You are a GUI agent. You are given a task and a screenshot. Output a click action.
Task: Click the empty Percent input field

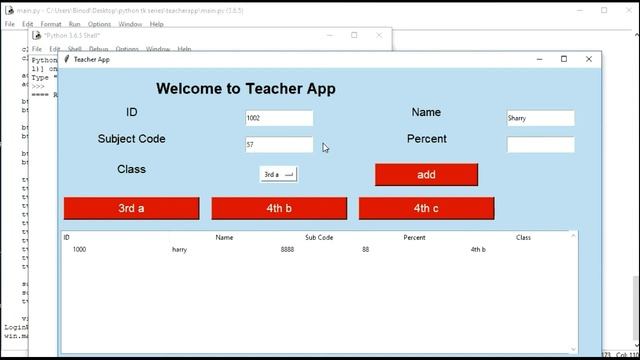click(x=541, y=144)
